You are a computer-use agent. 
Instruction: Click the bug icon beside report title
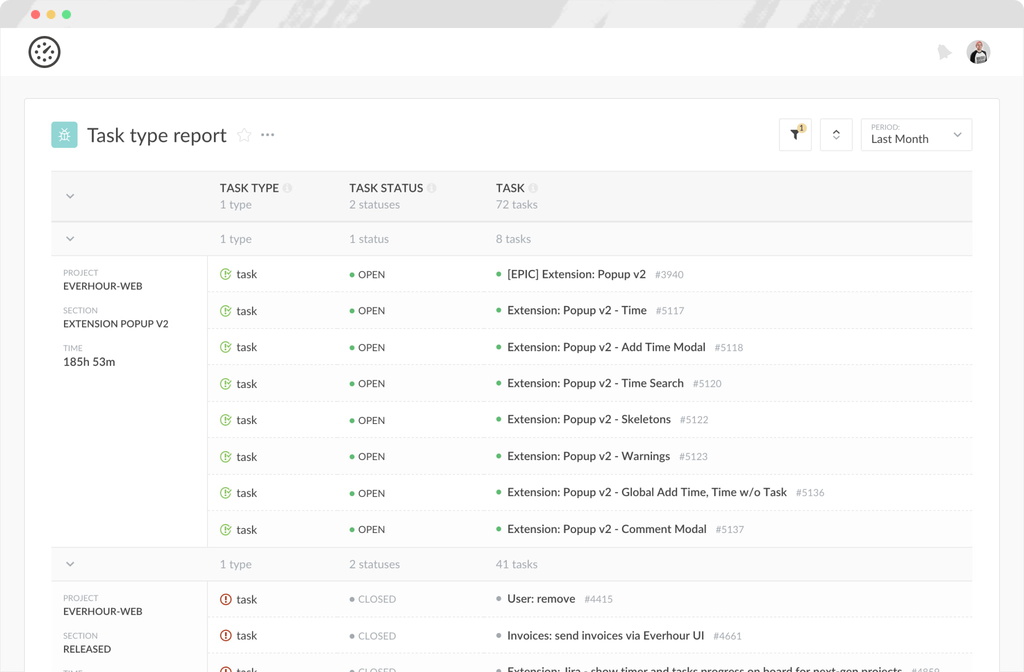64,134
